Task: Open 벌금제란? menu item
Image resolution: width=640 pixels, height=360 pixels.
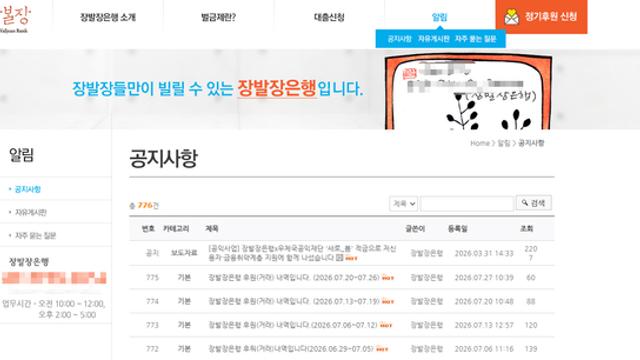Action: coord(218,17)
